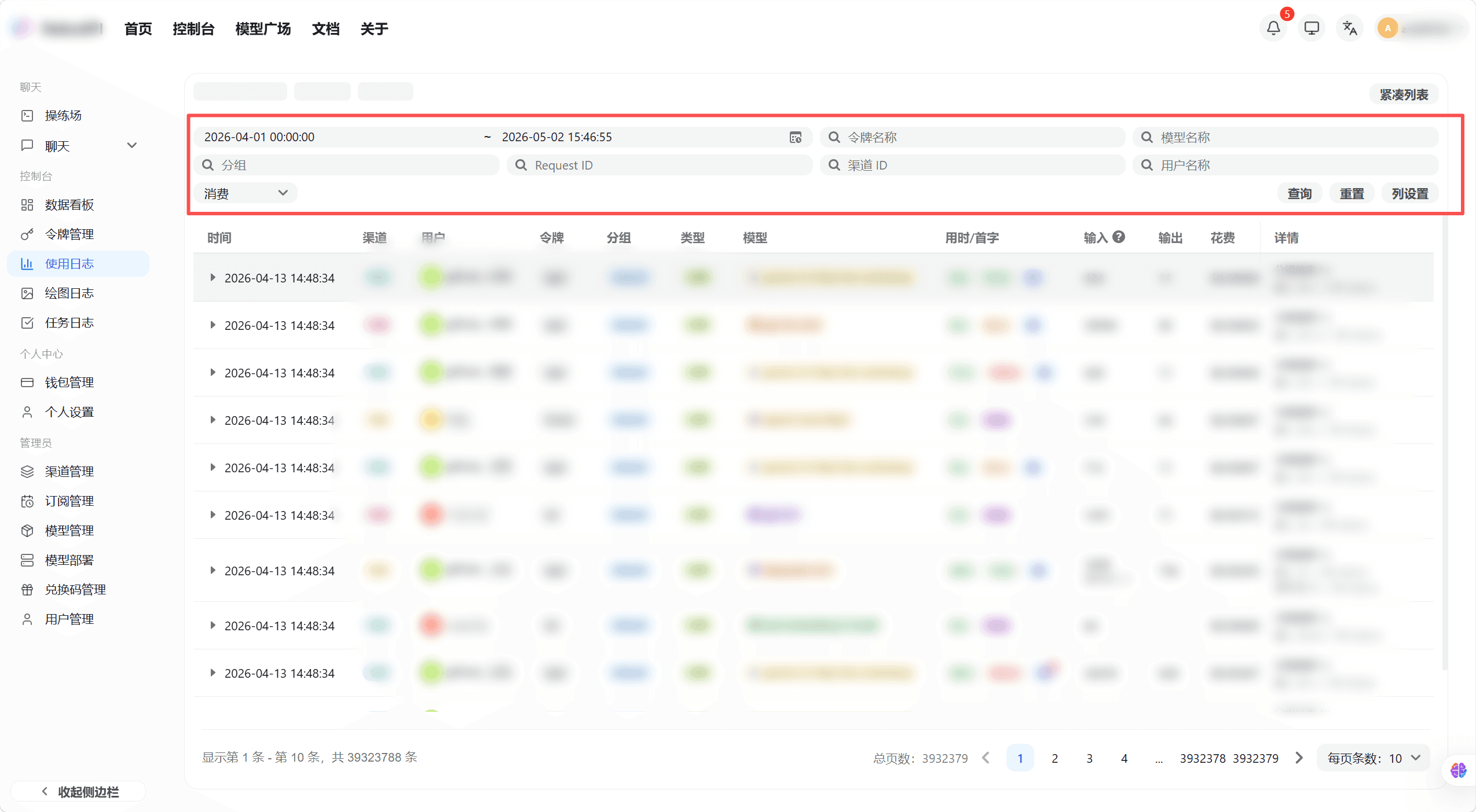The width and height of the screenshot is (1476, 812).
Task: Open 绘图日志 via its image icon
Action: point(27,293)
